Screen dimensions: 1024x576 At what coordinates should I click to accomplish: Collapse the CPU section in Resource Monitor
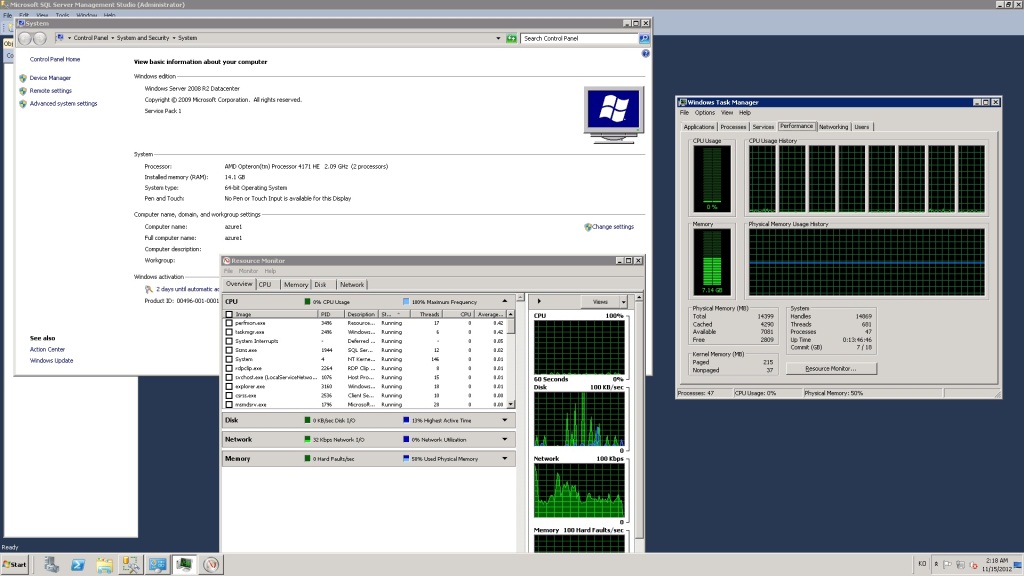(505, 302)
